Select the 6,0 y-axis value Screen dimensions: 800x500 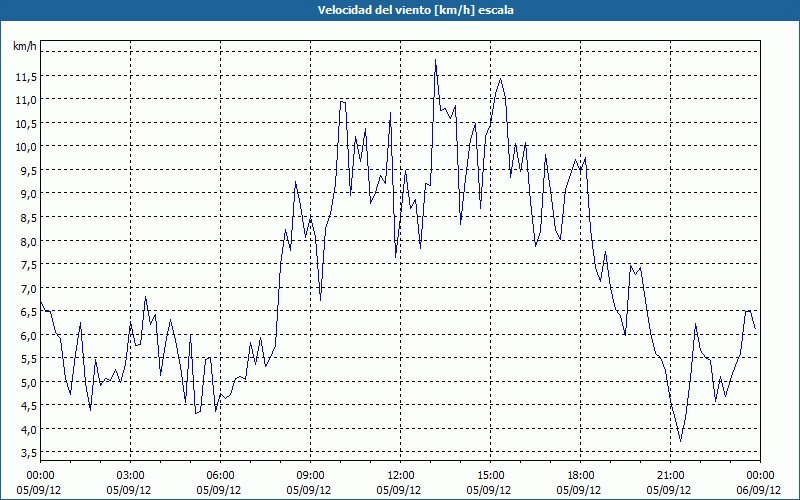pyautogui.click(x=28, y=335)
